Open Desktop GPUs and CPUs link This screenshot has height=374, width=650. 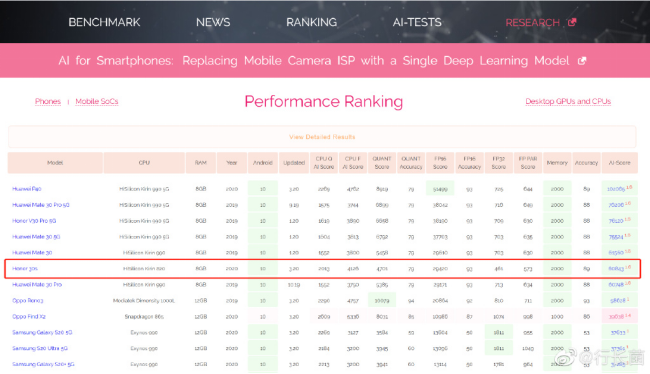pyautogui.click(x=568, y=102)
